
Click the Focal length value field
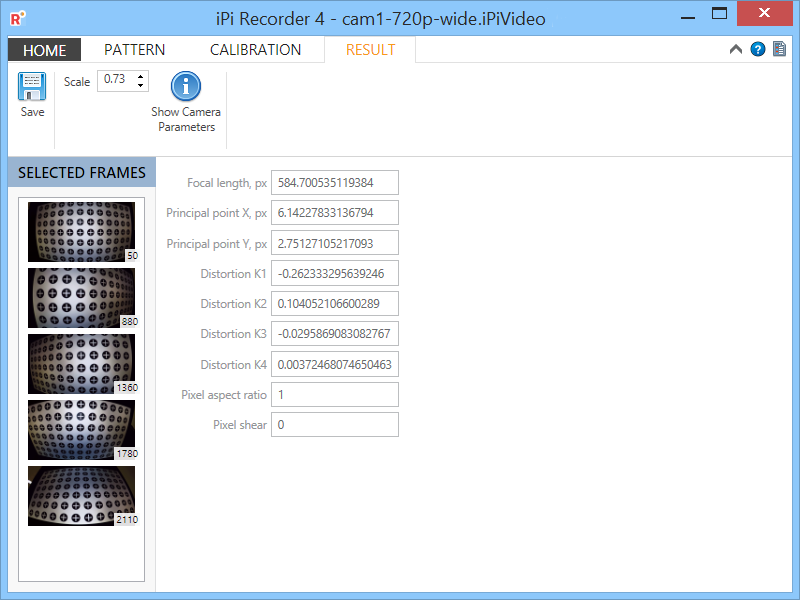tap(335, 183)
